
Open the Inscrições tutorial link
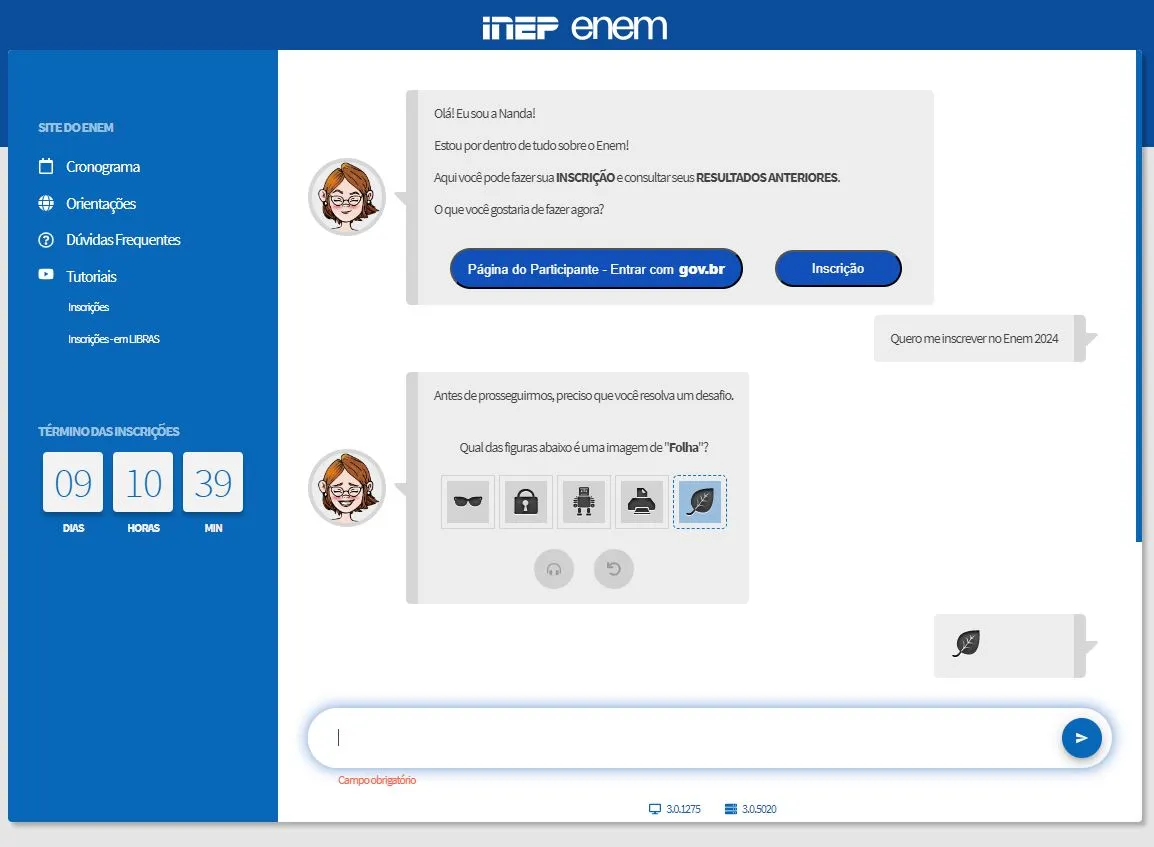[x=88, y=308]
